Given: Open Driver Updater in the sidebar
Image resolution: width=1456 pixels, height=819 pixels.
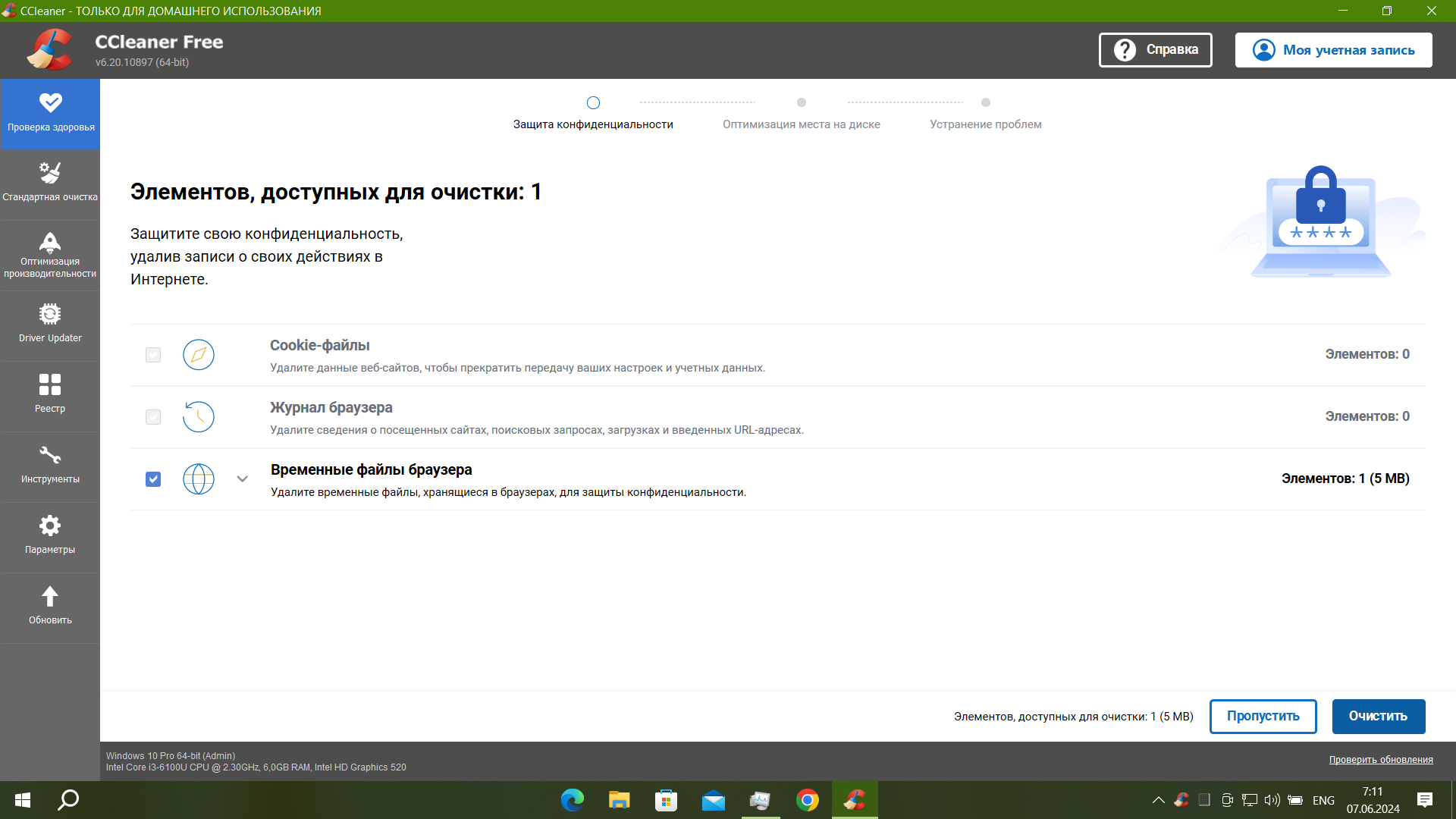Looking at the screenshot, I should [x=50, y=325].
